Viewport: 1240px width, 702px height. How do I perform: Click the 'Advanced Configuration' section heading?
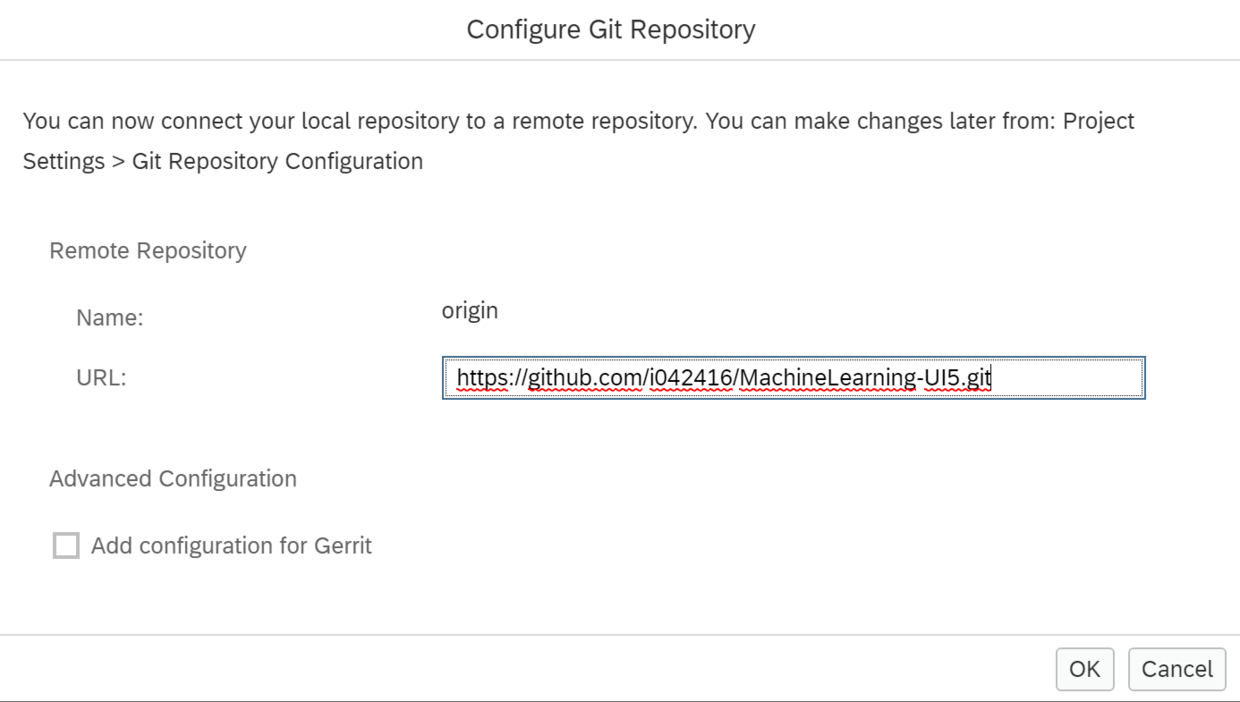click(x=173, y=479)
